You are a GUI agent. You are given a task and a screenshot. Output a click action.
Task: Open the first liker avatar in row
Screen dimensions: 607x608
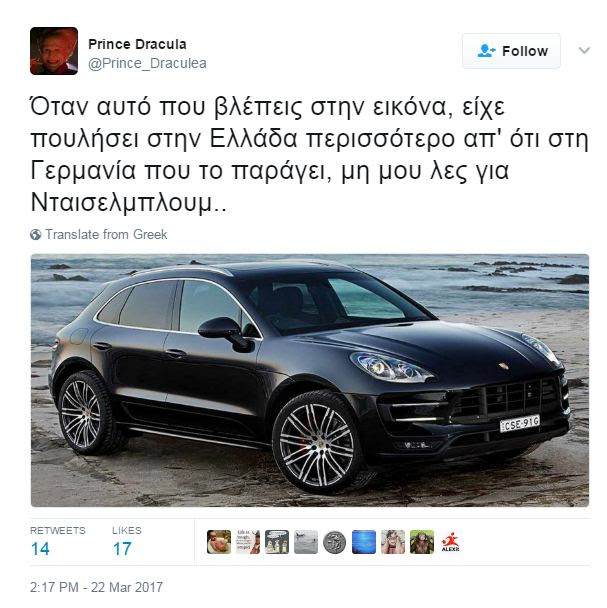219,542
